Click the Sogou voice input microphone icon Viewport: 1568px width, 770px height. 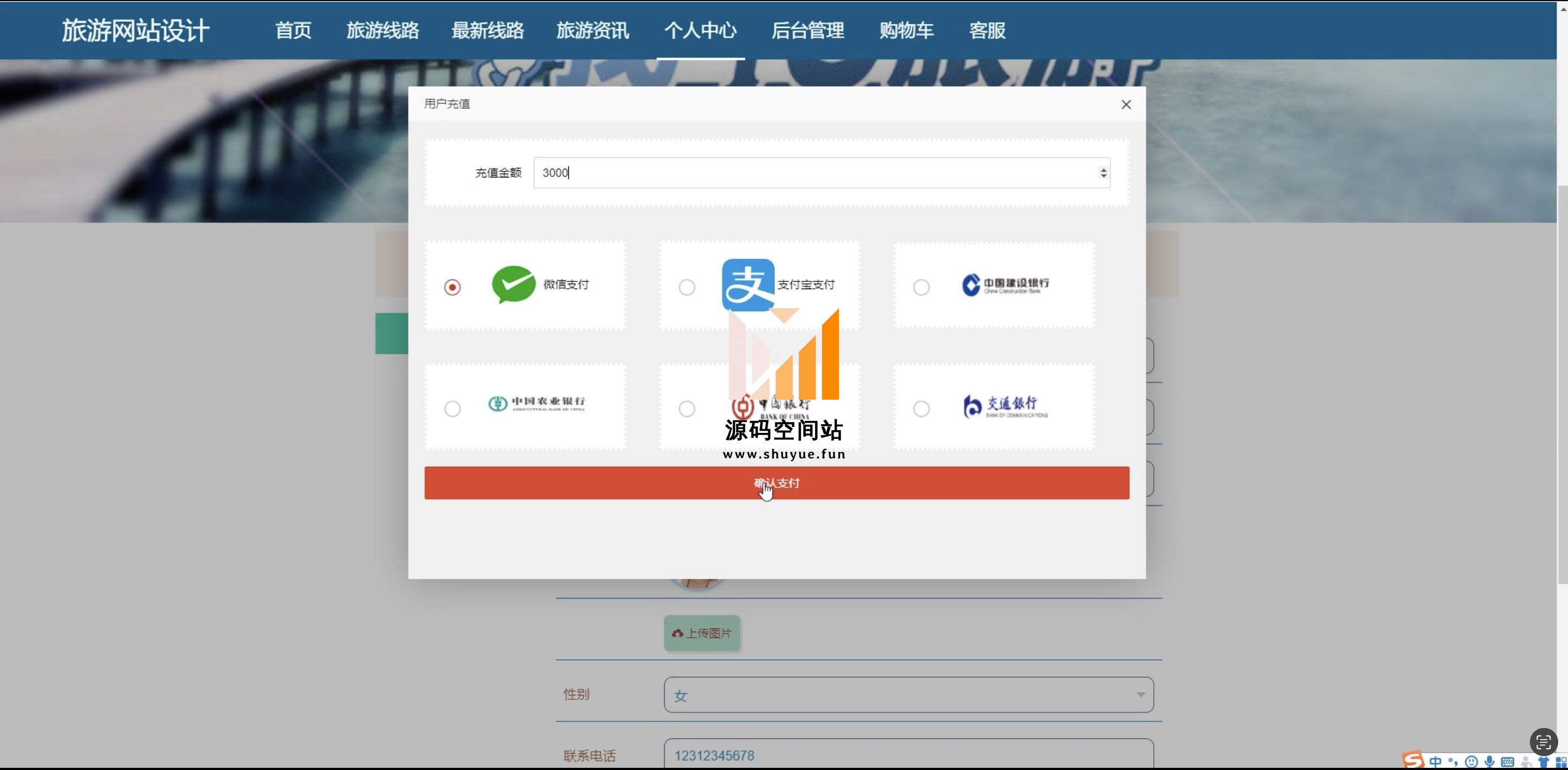[1489, 761]
